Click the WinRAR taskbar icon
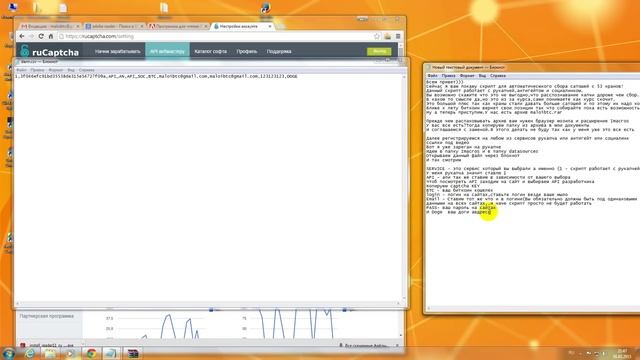The width and height of the screenshot is (640, 360). (x=133, y=353)
